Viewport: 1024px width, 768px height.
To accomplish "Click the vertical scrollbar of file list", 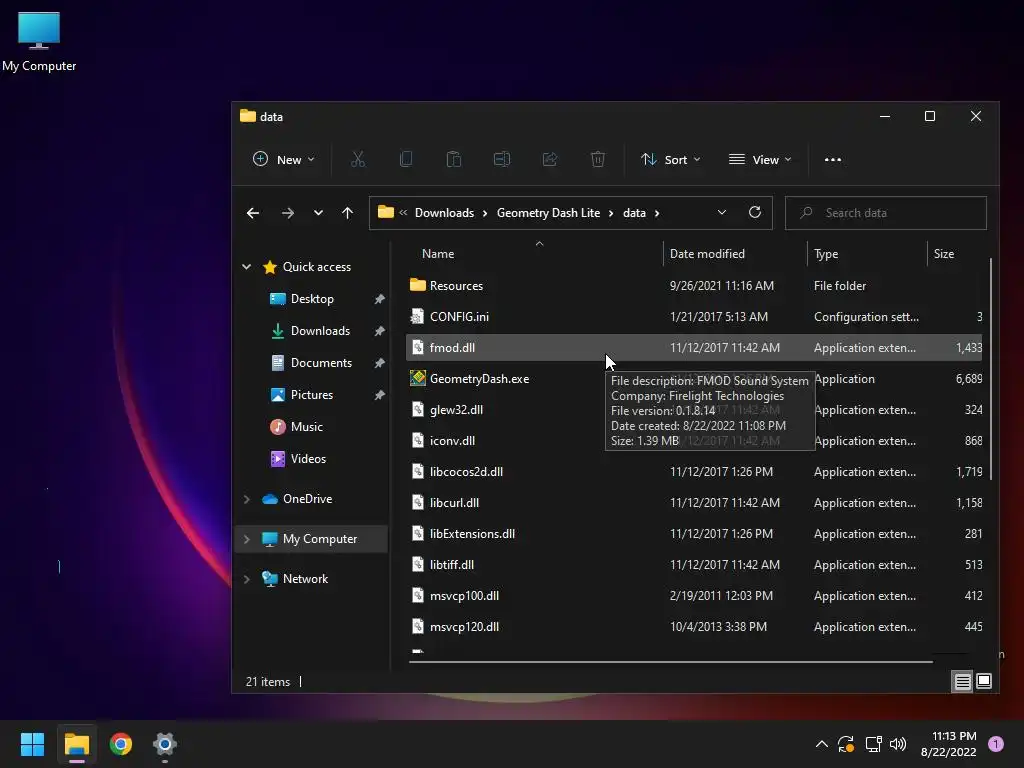I will pos(991,369).
